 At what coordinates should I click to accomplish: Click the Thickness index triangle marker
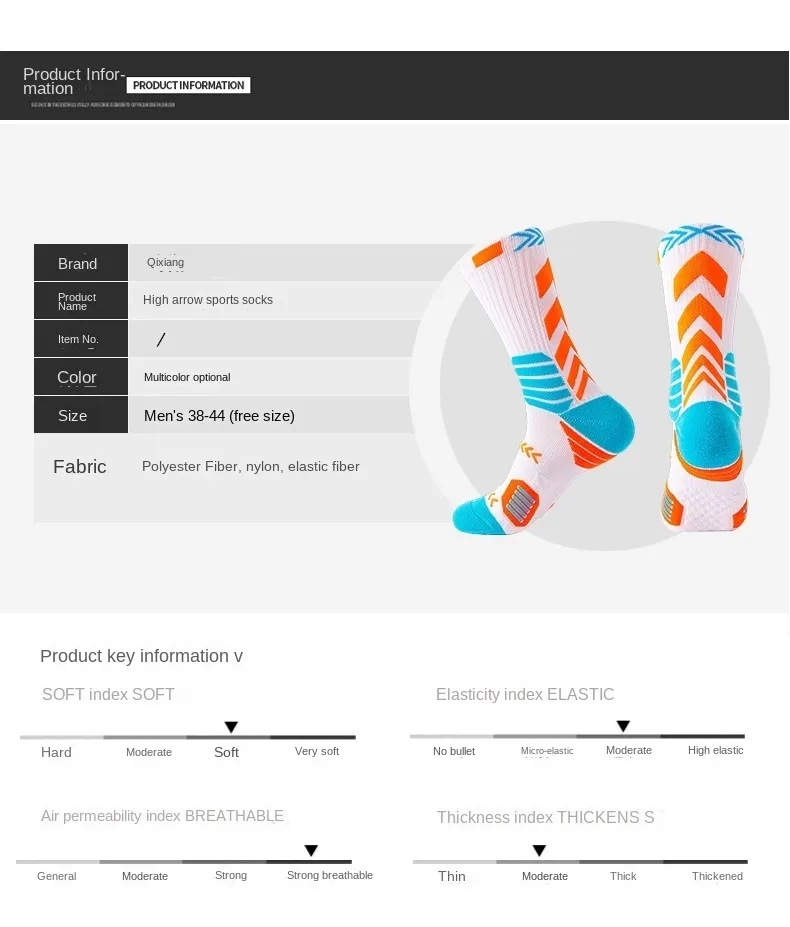[x=539, y=851]
